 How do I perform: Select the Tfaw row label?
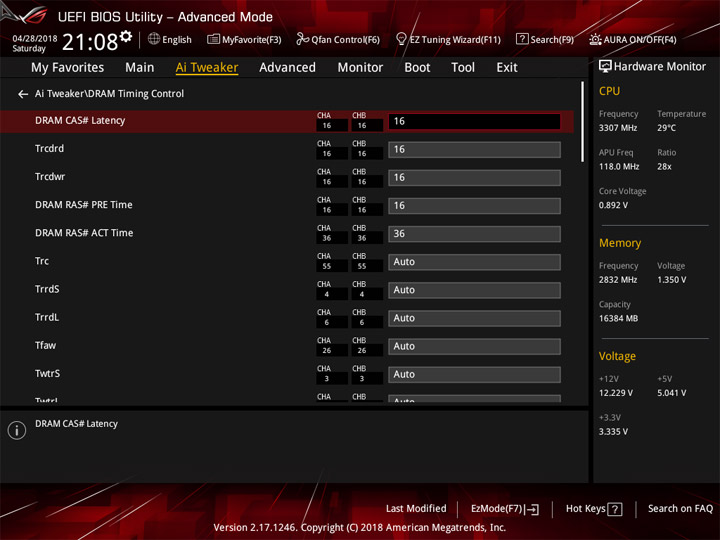pos(45,345)
